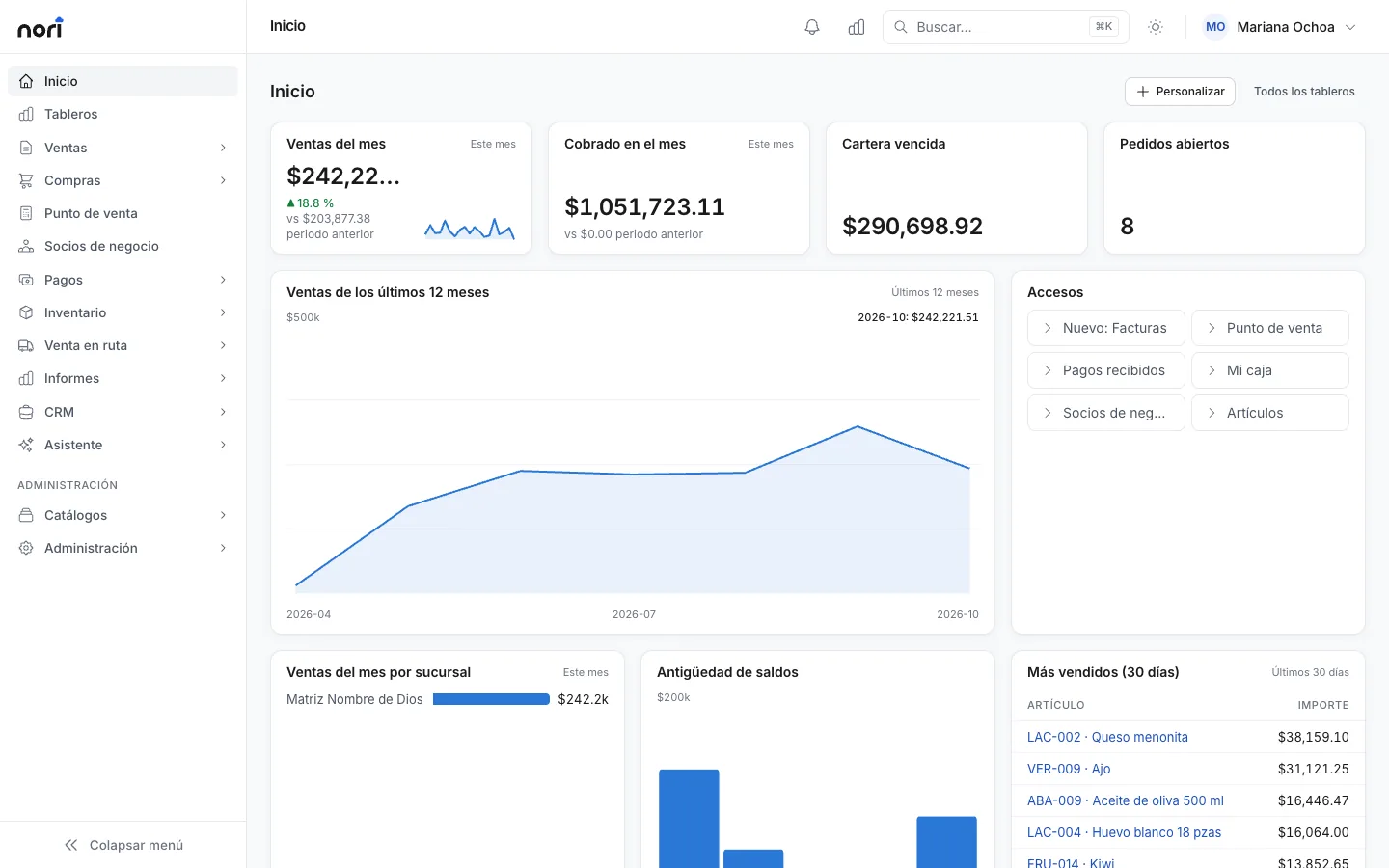Expand the Catálogos submenu chevron
Viewport: 1389px width, 868px height.
click(x=223, y=515)
